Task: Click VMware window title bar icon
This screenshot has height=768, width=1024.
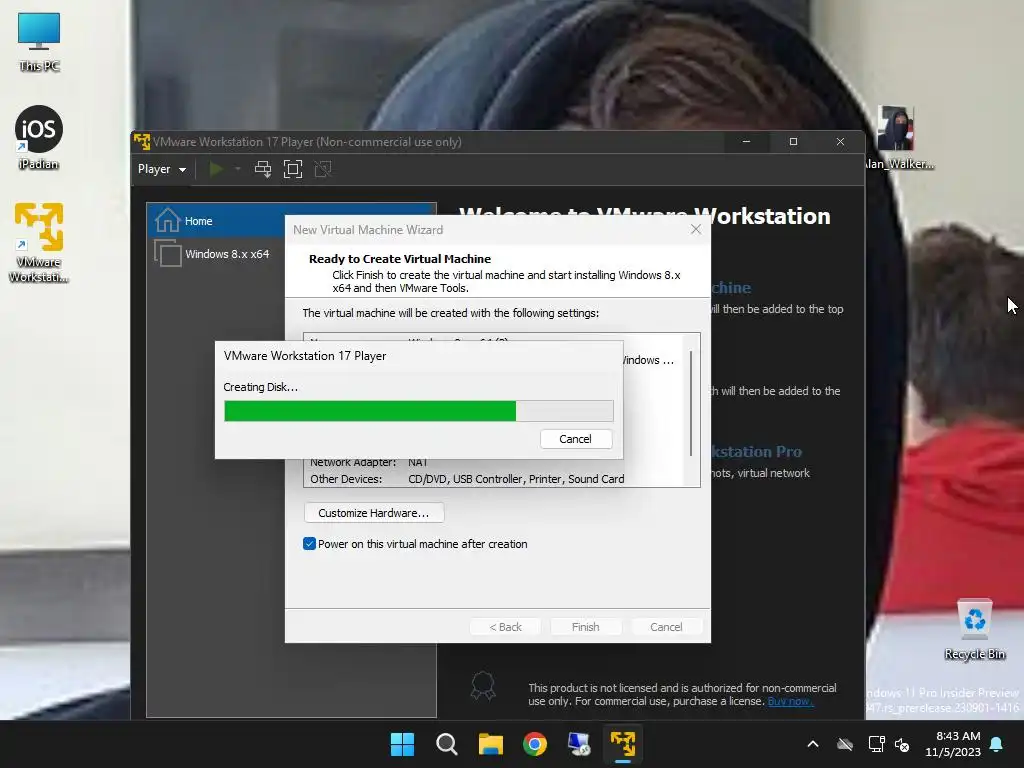Action: pos(142,141)
